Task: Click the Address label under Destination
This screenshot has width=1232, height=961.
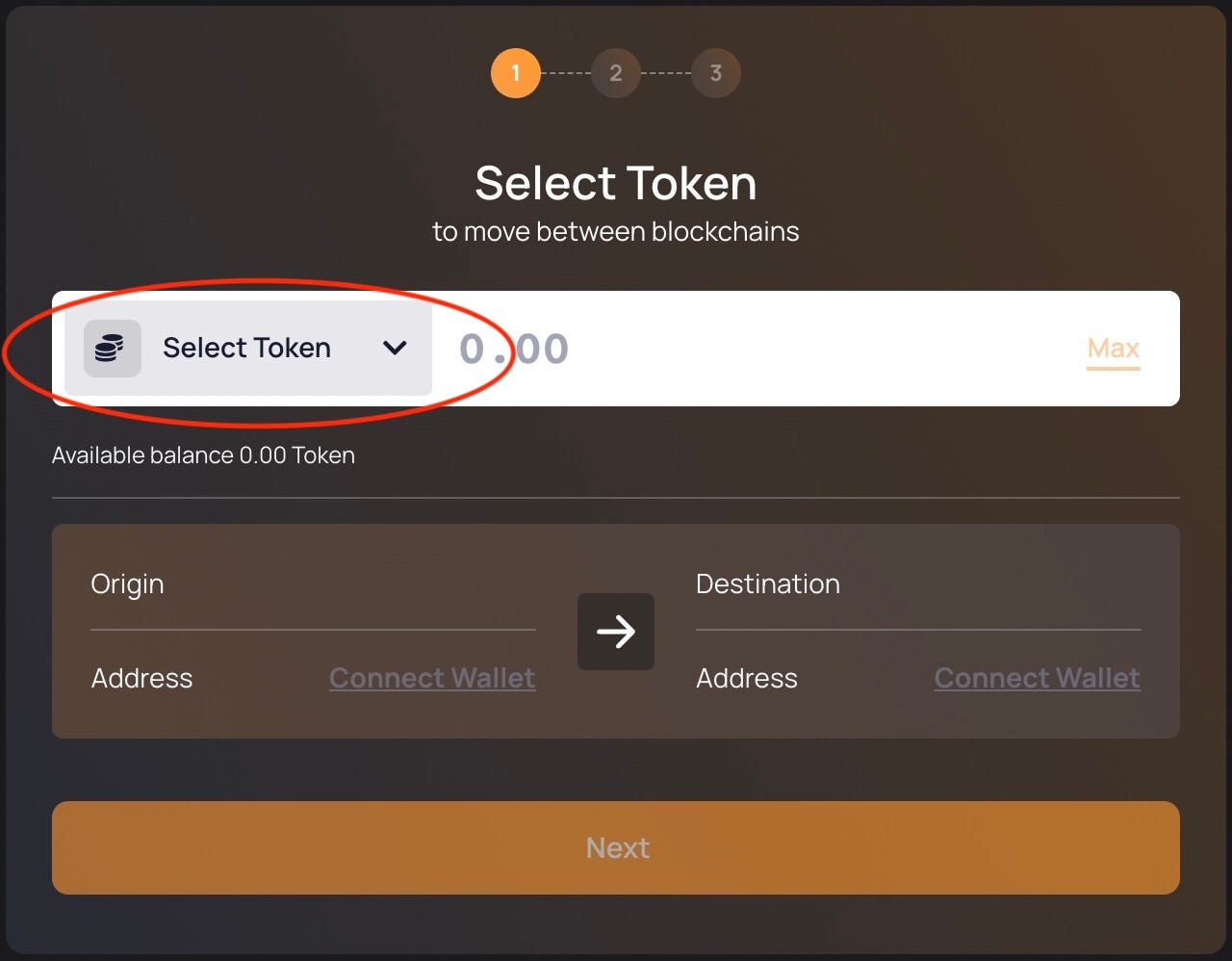Action: coord(746,678)
